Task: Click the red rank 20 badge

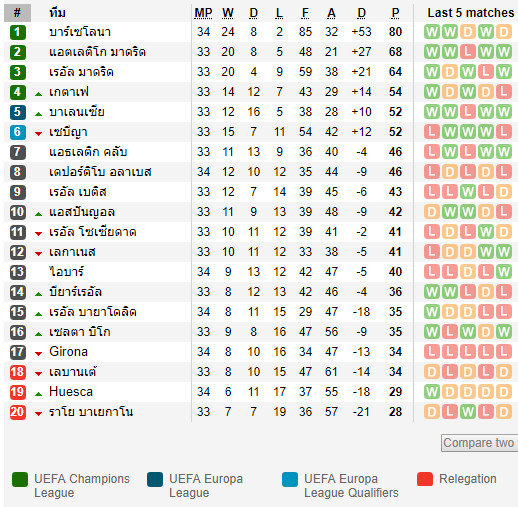Action: pos(18,412)
